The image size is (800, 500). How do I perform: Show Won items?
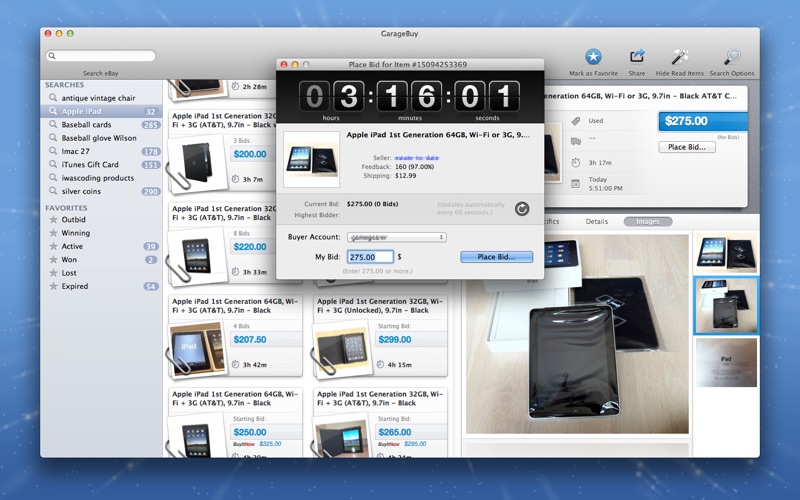pos(101,259)
